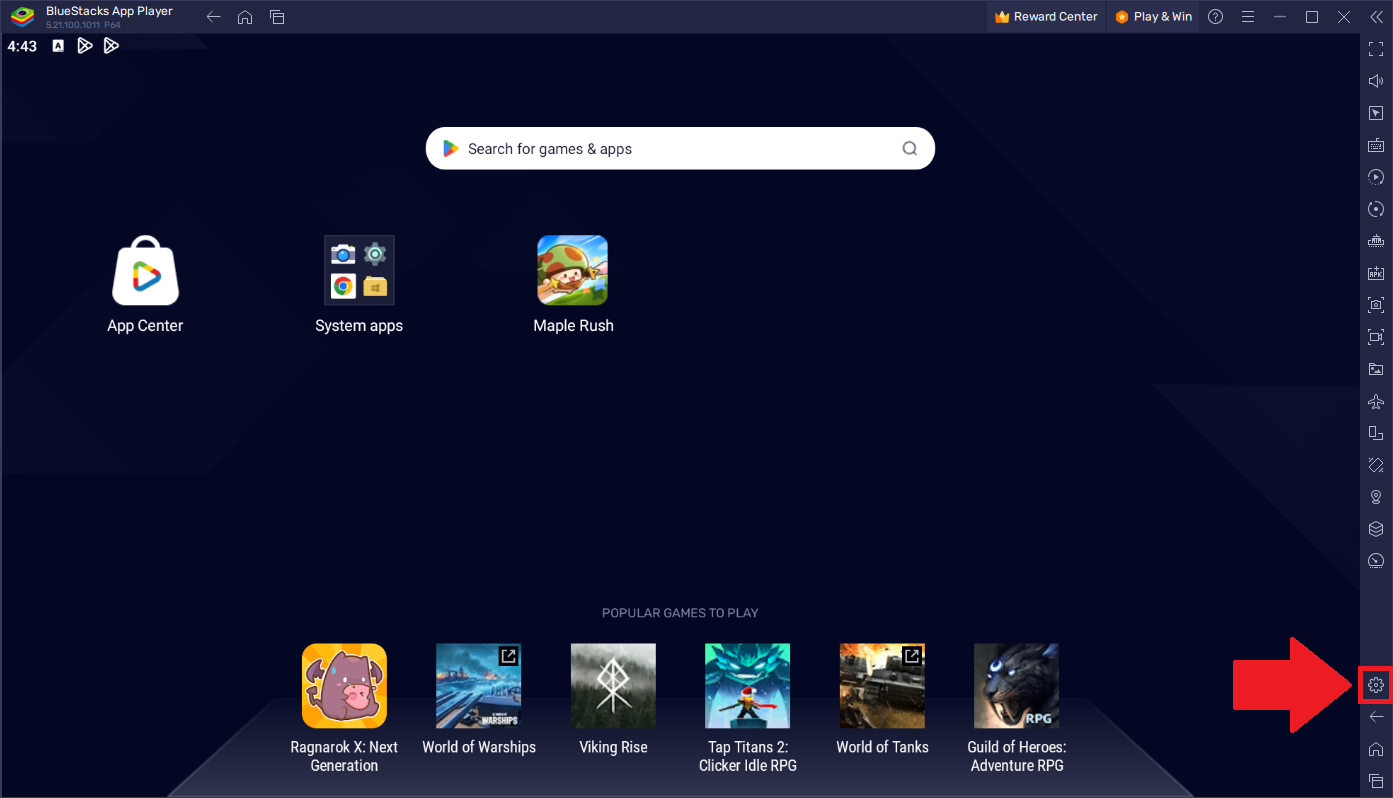Click the 4:43 clock in status bar
1393x798 pixels.
point(22,46)
